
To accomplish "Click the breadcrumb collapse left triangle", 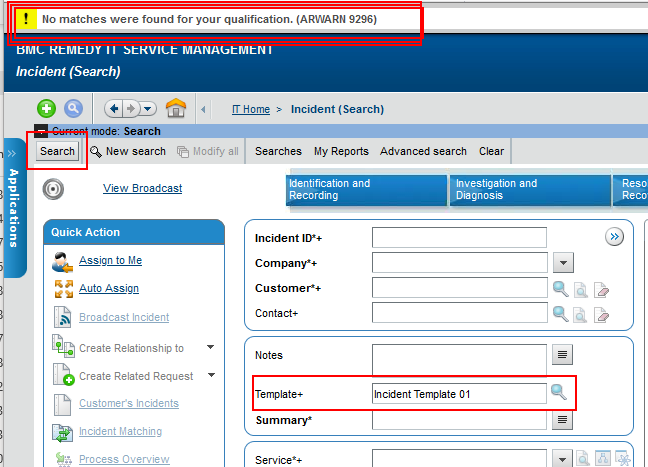I will [x=203, y=110].
